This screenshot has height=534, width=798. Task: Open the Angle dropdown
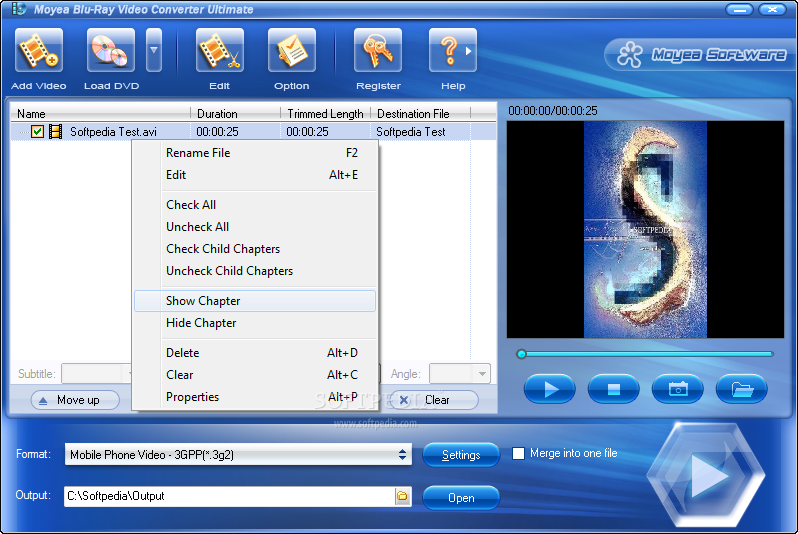point(460,374)
